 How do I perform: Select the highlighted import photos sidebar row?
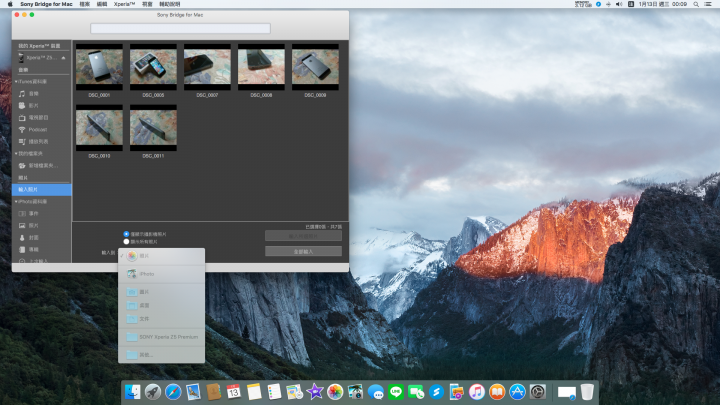41,189
